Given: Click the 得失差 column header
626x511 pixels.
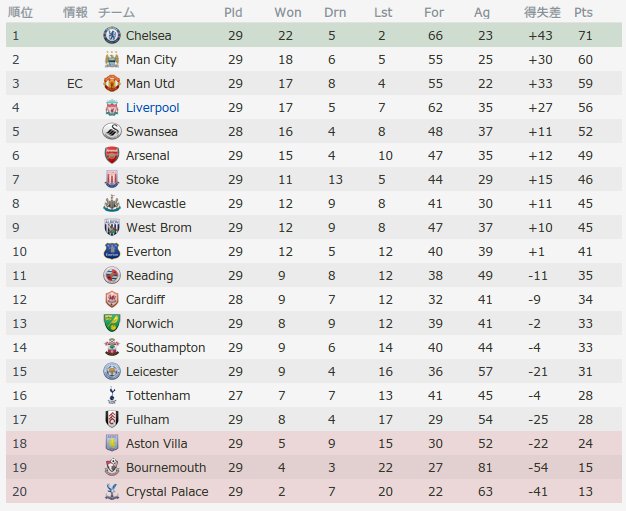Looking at the screenshot, I should pos(542,12).
